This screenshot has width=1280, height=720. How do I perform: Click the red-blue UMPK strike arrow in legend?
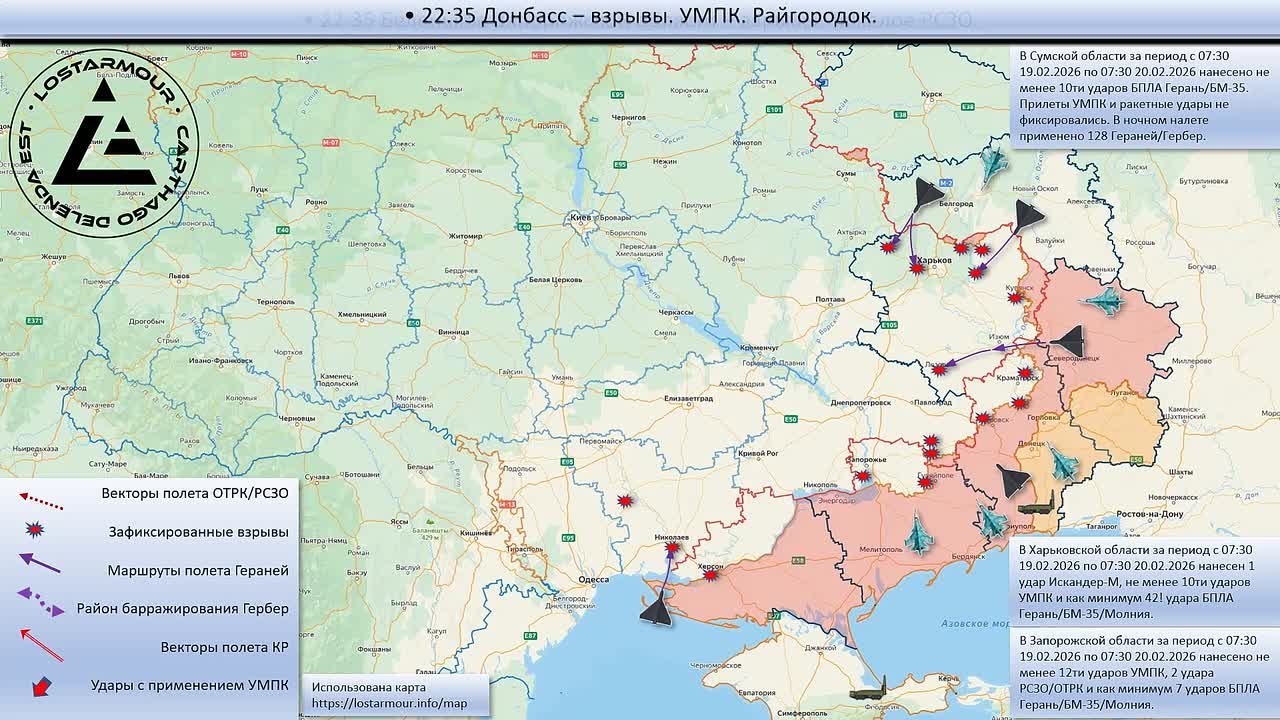41,686
